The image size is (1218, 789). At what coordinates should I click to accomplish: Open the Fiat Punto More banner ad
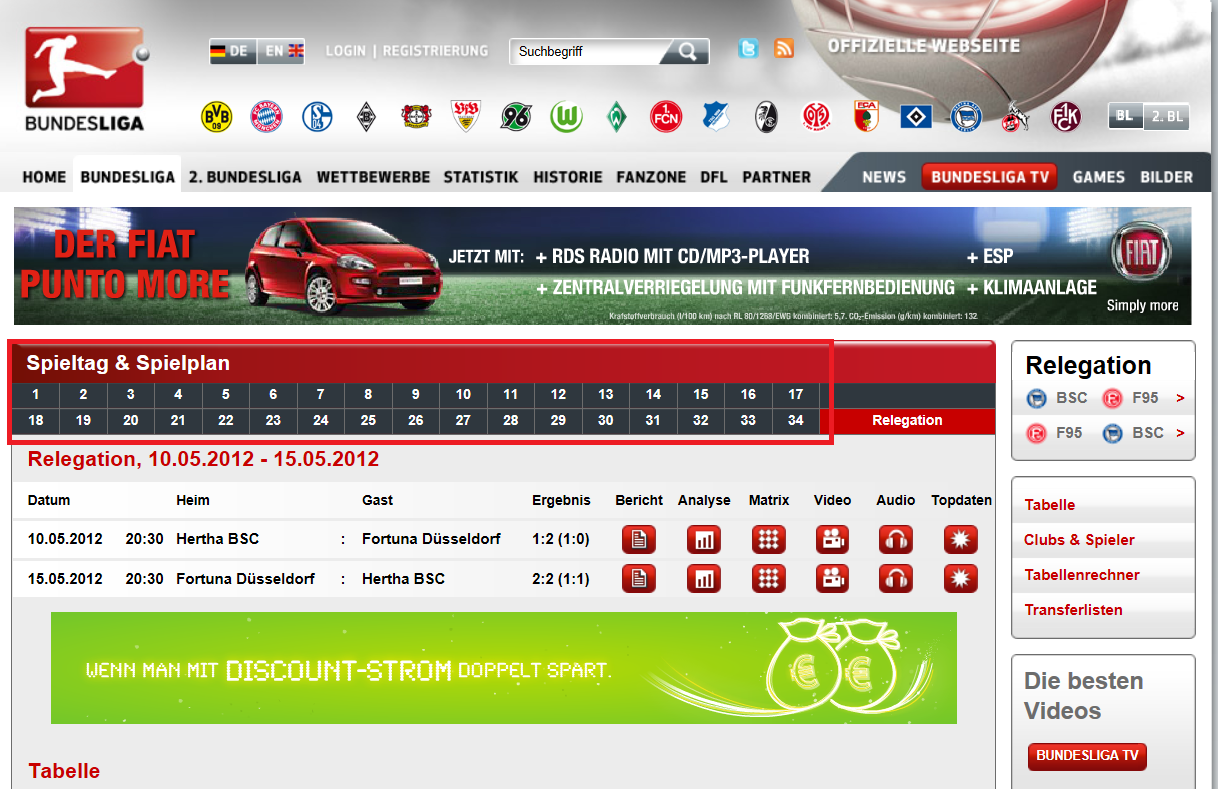coord(602,266)
